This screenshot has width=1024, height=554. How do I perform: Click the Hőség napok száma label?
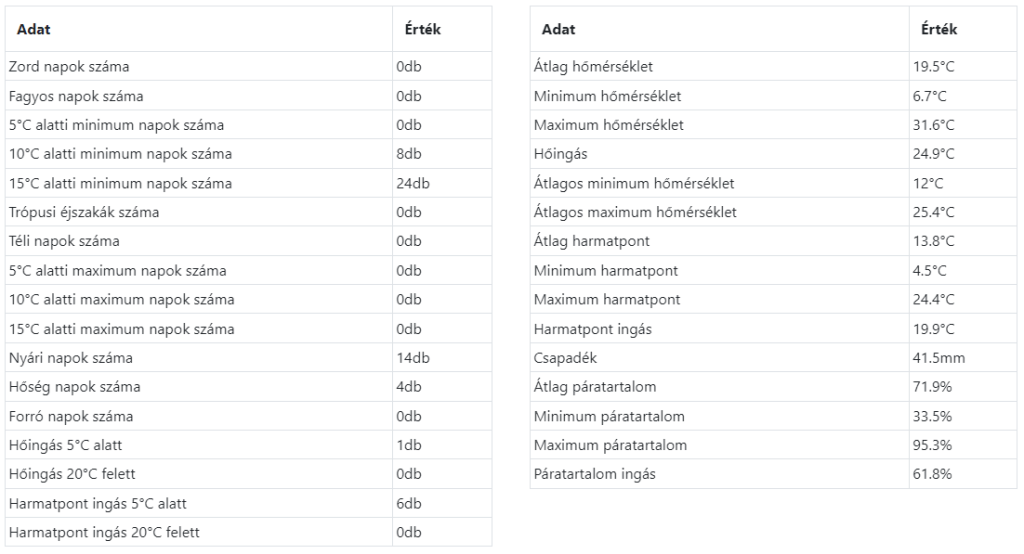(x=74, y=387)
